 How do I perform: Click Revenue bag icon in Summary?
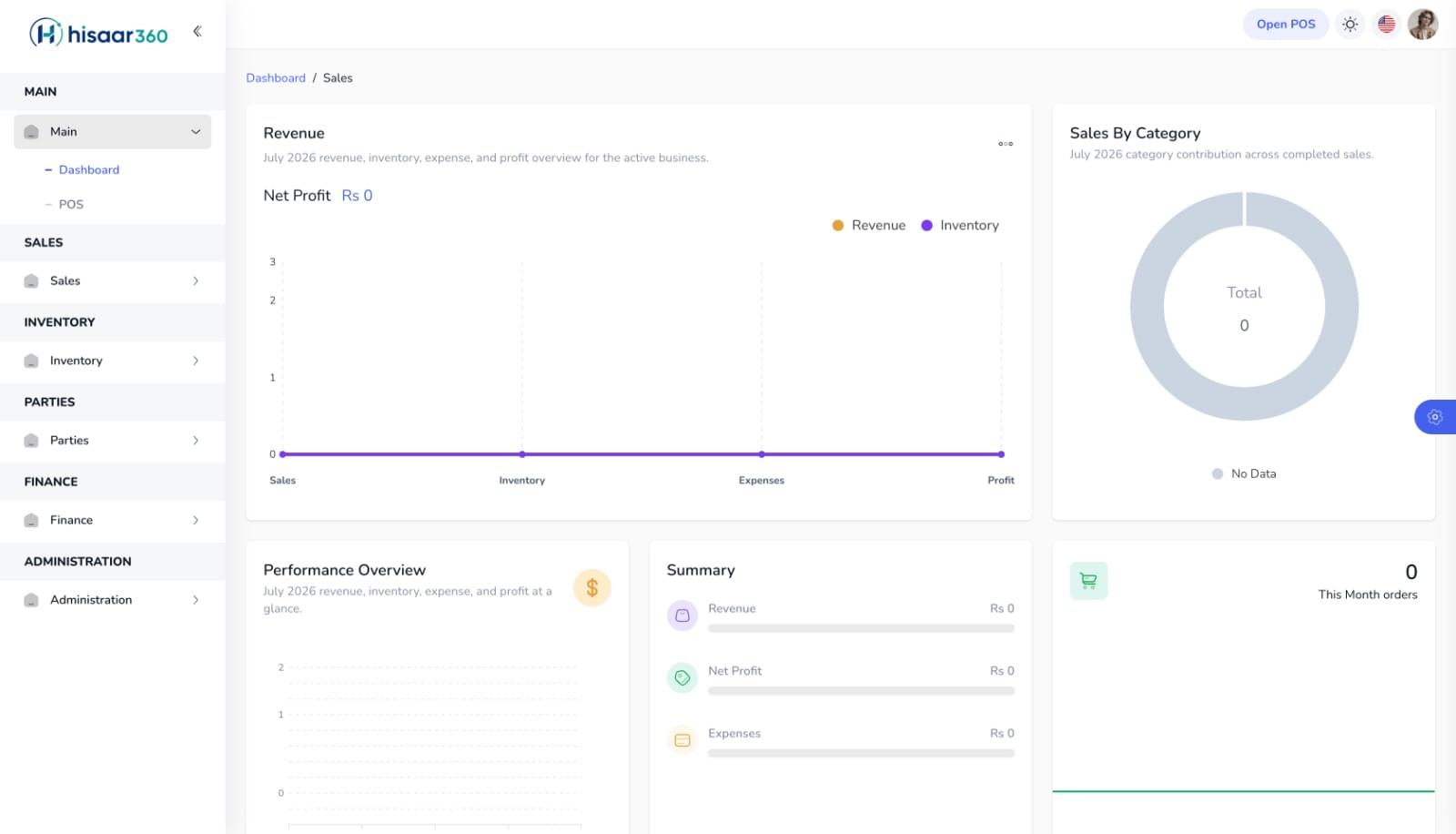point(682,616)
